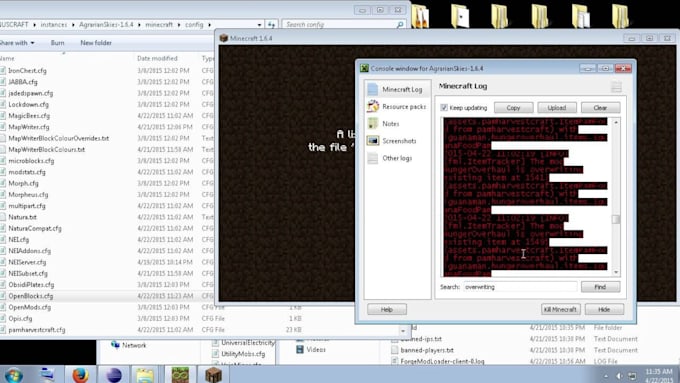Open Minecraft Log tab in console window

click(397, 89)
